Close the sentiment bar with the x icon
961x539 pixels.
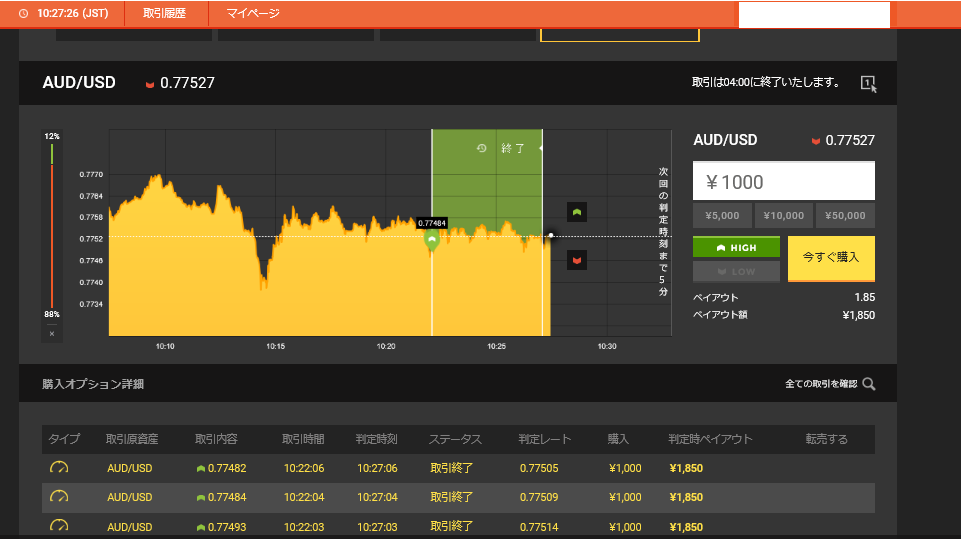(52, 333)
